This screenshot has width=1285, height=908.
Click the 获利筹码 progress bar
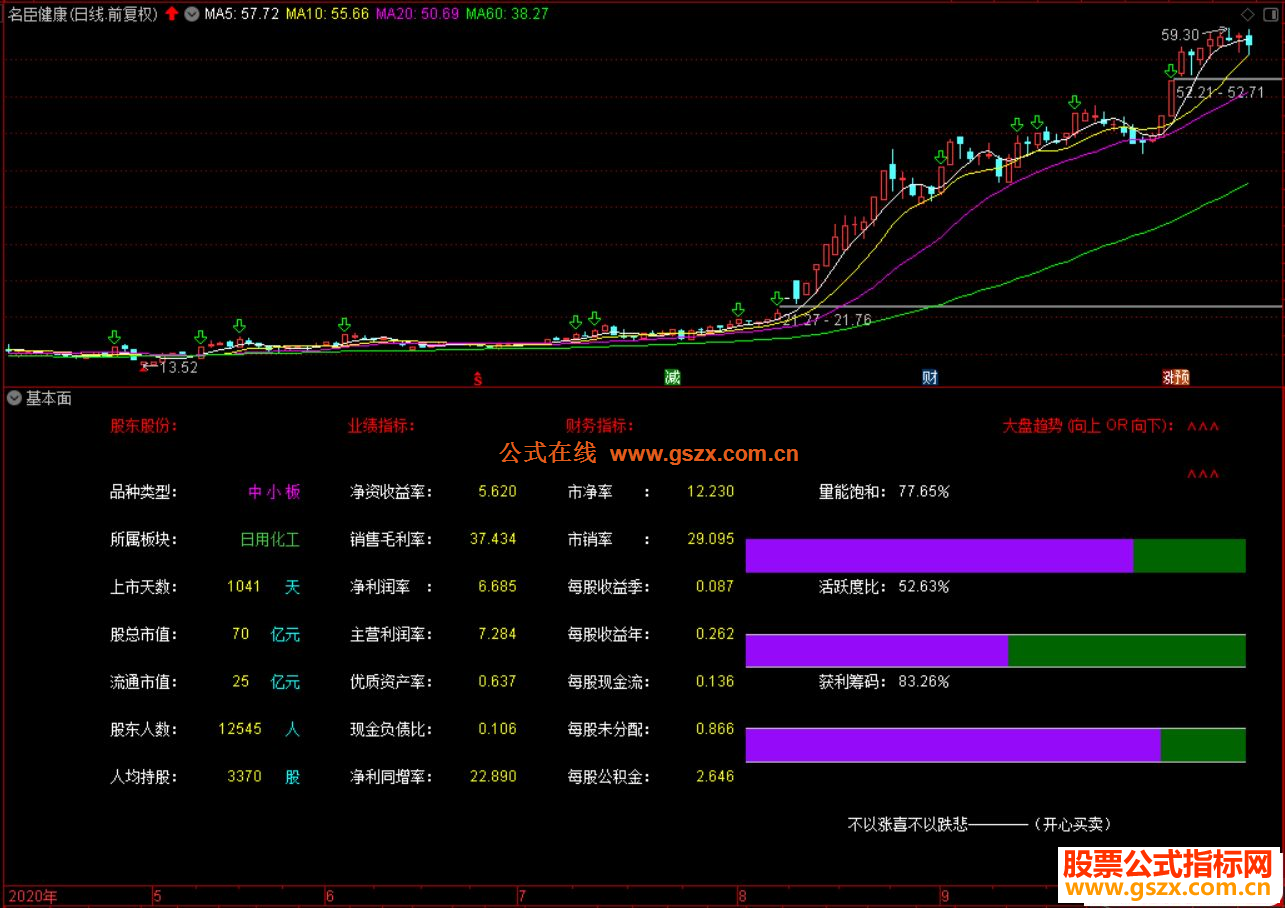click(x=996, y=746)
